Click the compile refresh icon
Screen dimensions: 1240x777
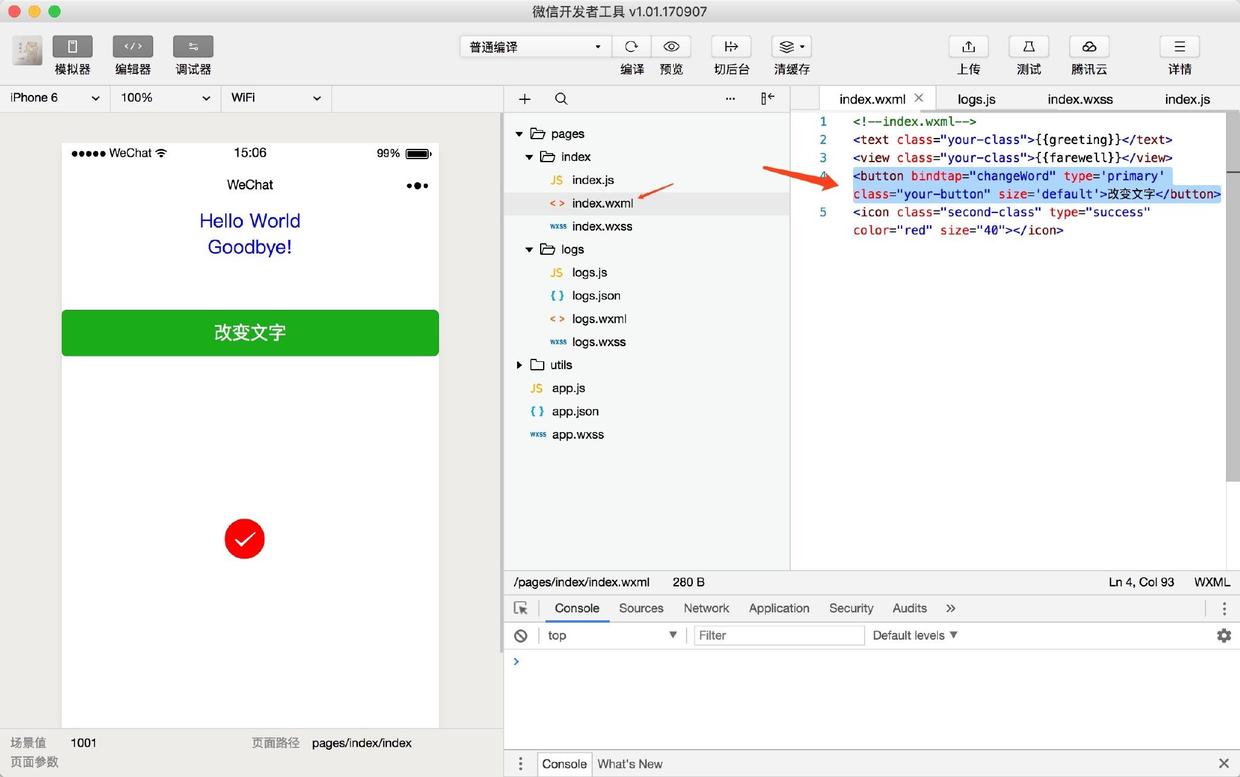click(631, 47)
